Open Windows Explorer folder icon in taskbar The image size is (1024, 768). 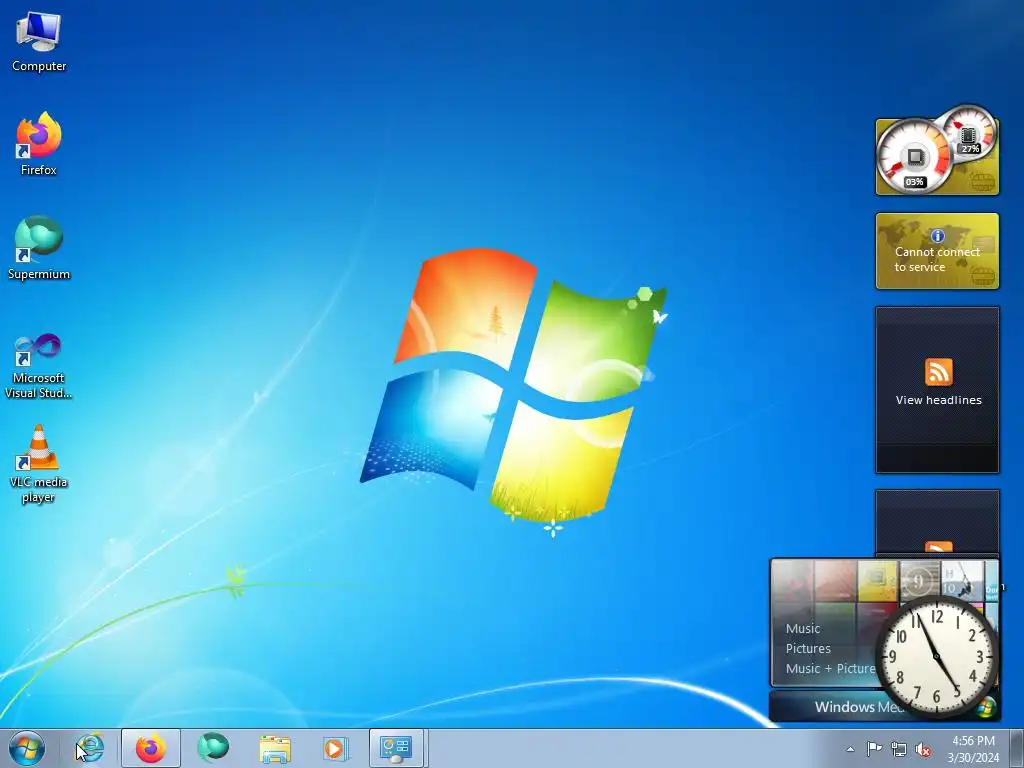tap(275, 748)
